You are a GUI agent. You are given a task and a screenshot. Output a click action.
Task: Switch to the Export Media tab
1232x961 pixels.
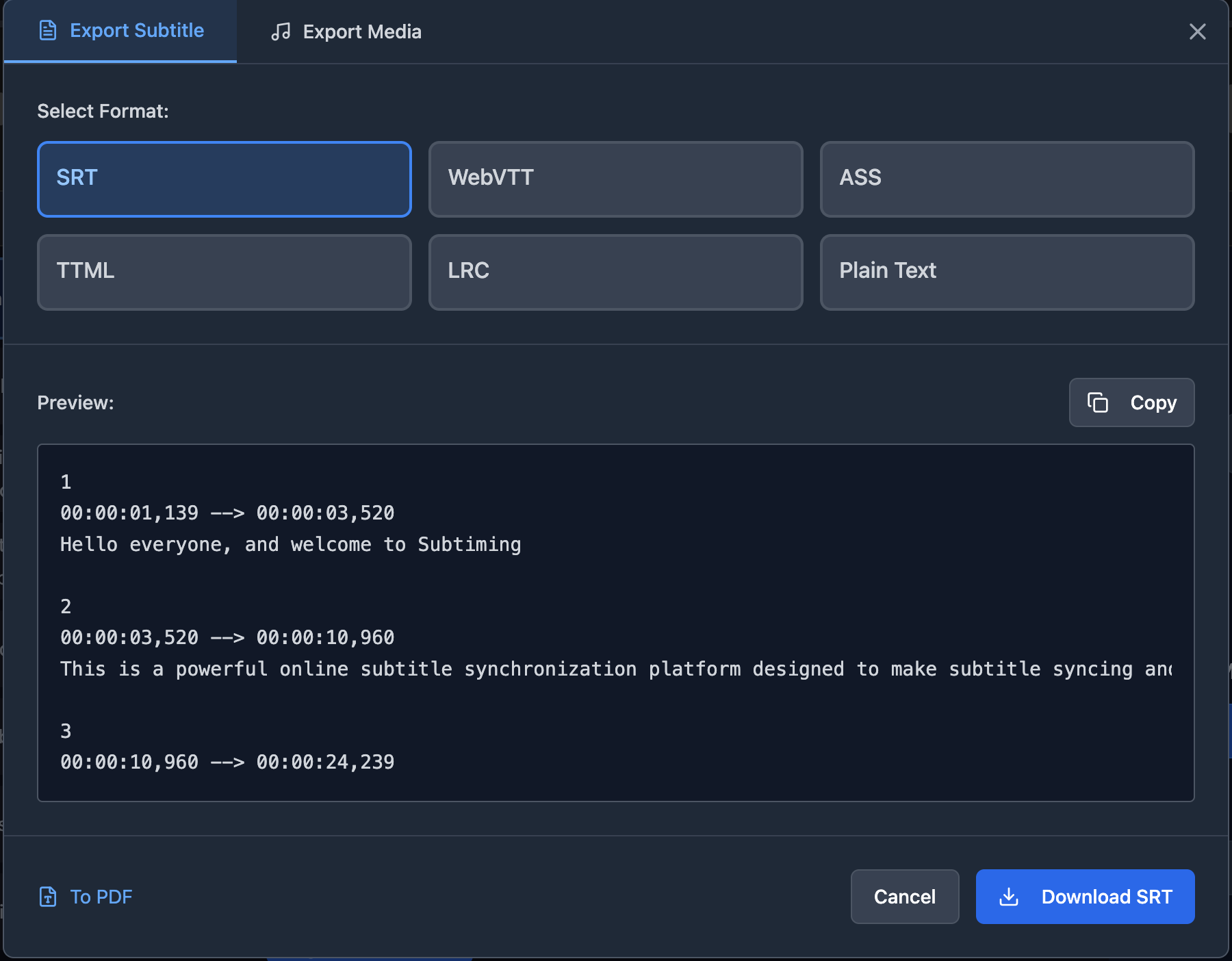(x=346, y=31)
